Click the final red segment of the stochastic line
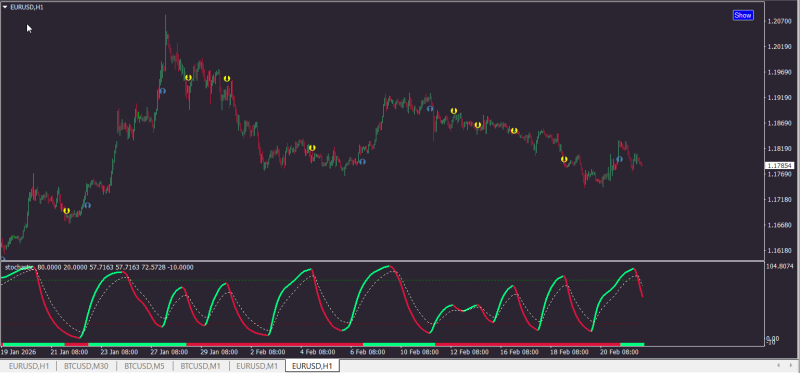800x373 pixels. tap(638, 282)
